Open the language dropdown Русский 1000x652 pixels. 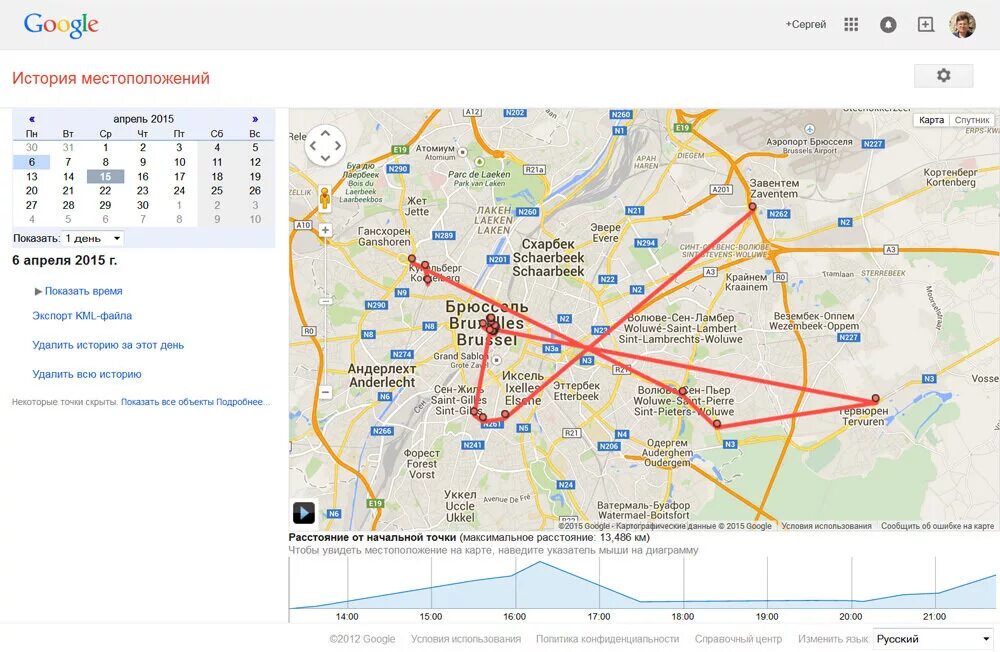pyautogui.click(x=932, y=639)
